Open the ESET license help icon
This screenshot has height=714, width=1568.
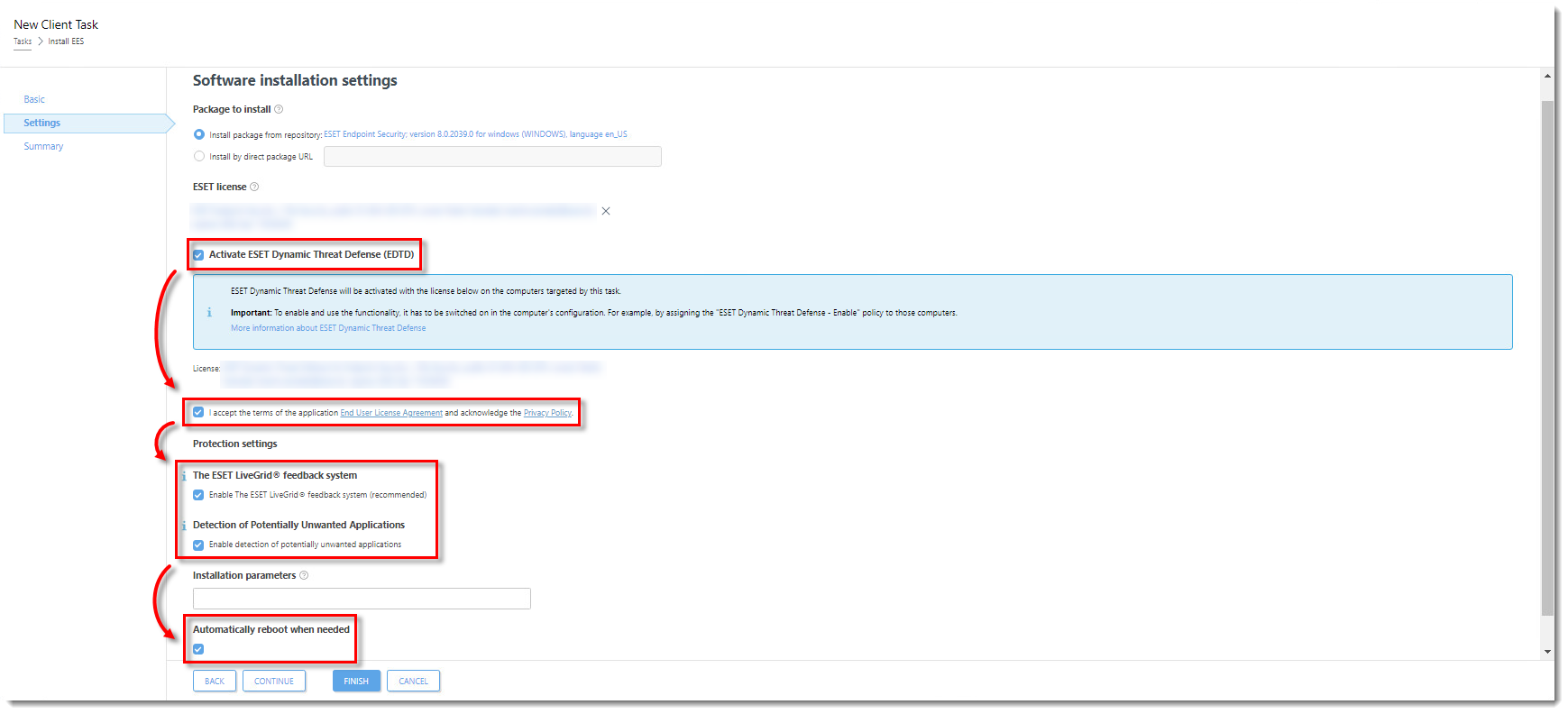pos(254,187)
